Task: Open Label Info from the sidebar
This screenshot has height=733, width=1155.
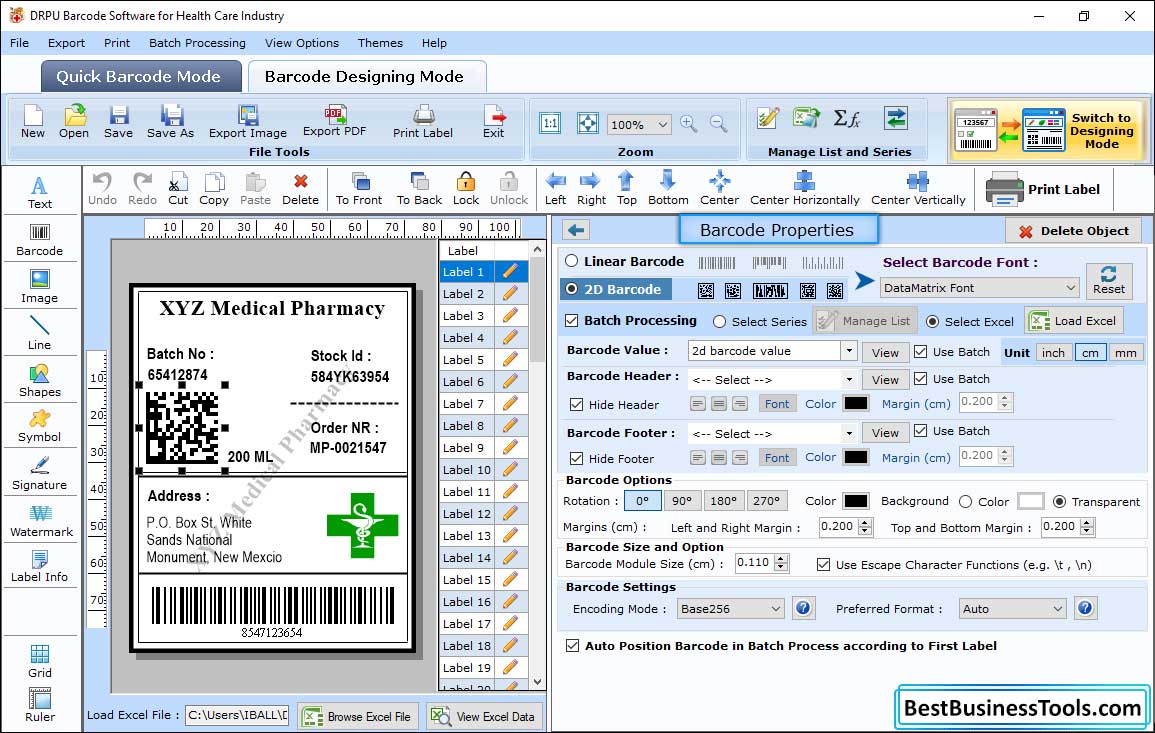Action: click(x=40, y=567)
